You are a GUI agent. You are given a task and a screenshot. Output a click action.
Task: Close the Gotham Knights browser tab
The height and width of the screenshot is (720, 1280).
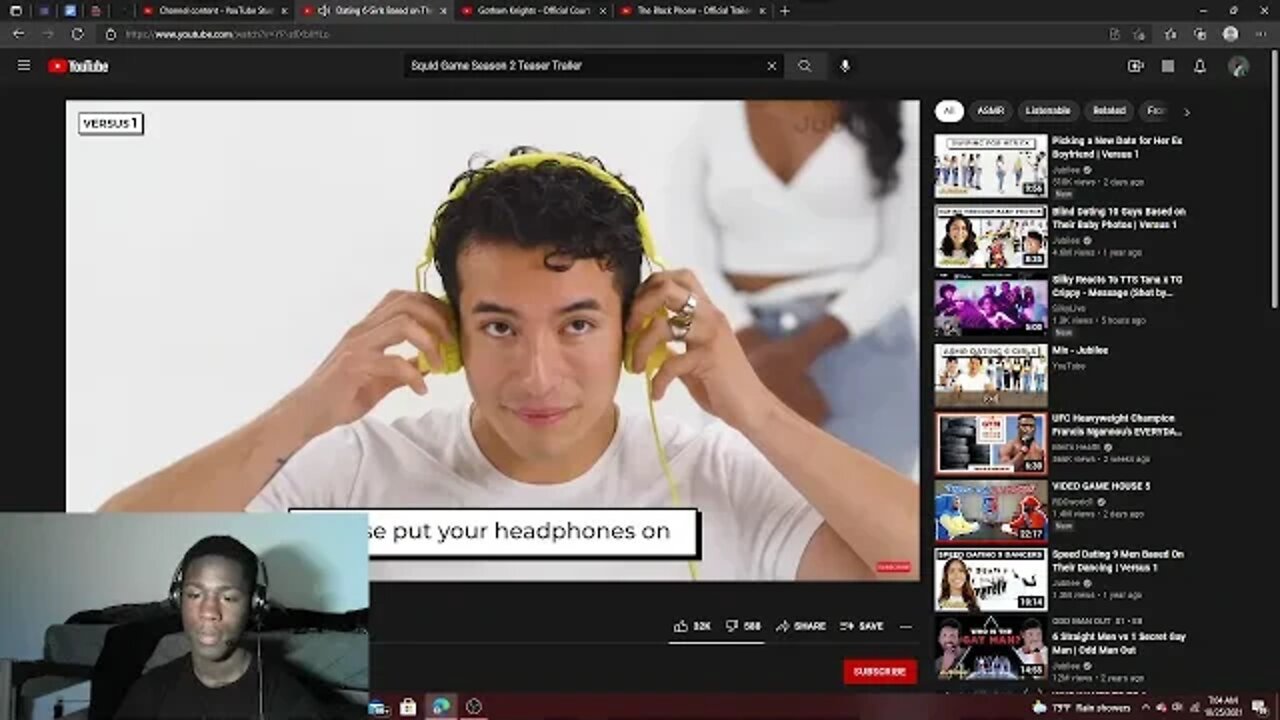(x=603, y=11)
